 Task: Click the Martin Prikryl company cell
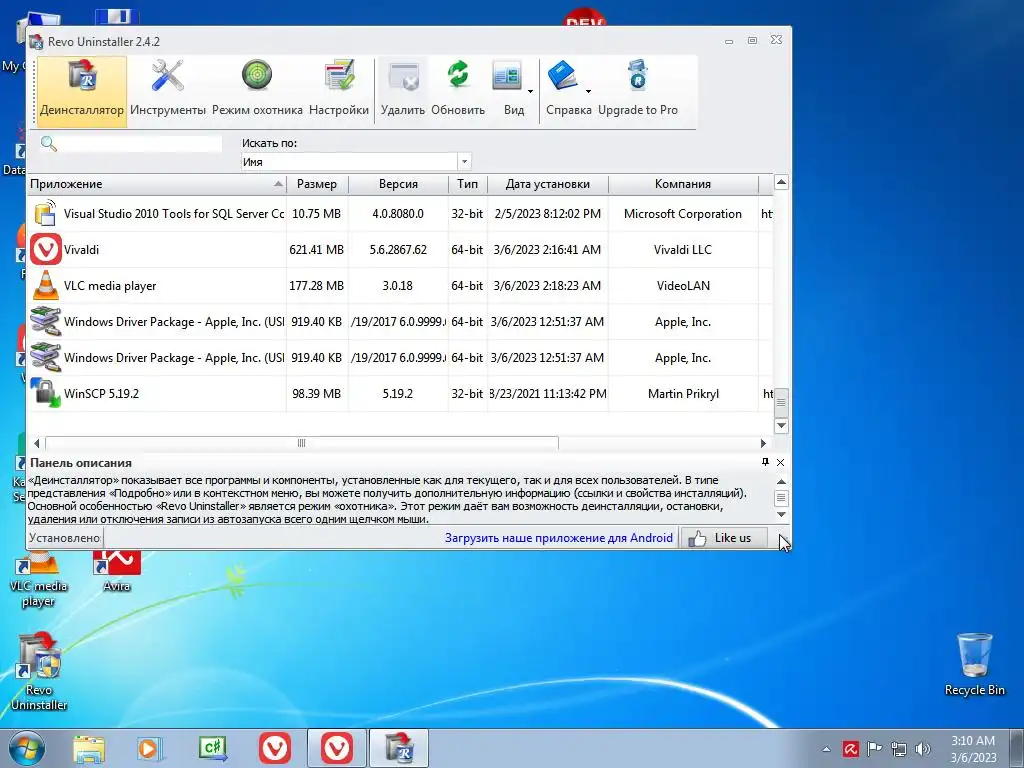tap(683, 394)
